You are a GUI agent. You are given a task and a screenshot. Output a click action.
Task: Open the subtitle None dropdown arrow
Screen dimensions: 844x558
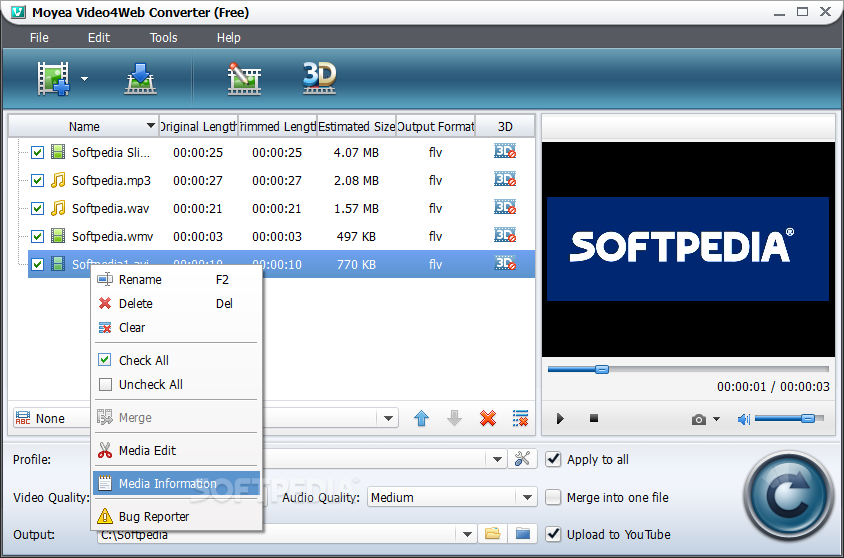pyautogui.click(x=388, y=418)
